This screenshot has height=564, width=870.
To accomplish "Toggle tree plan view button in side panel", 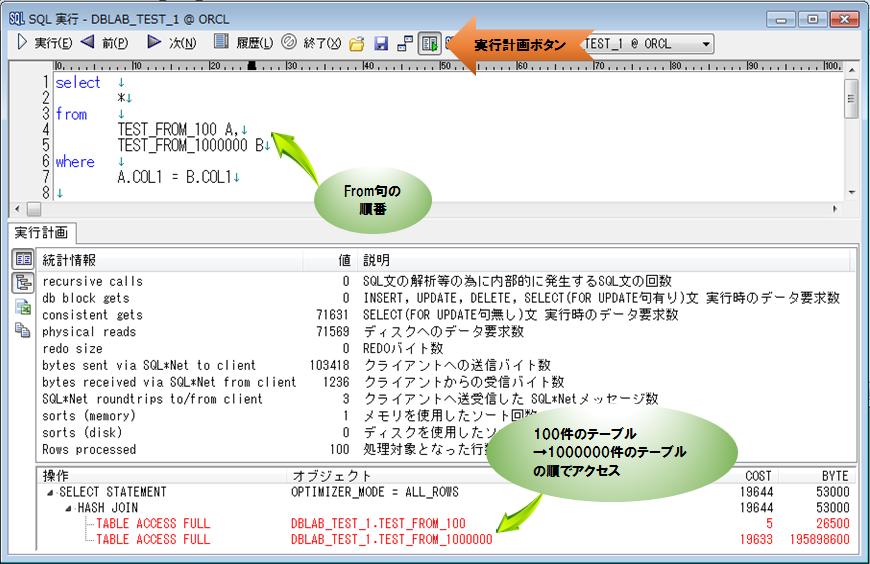I will pos(22,284).
